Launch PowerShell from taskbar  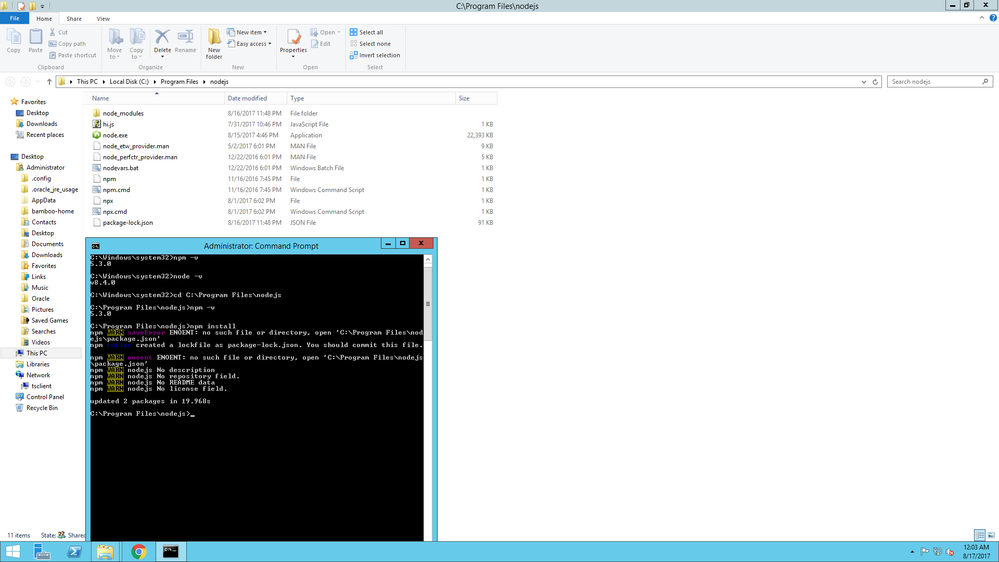(x=74, y=552)
